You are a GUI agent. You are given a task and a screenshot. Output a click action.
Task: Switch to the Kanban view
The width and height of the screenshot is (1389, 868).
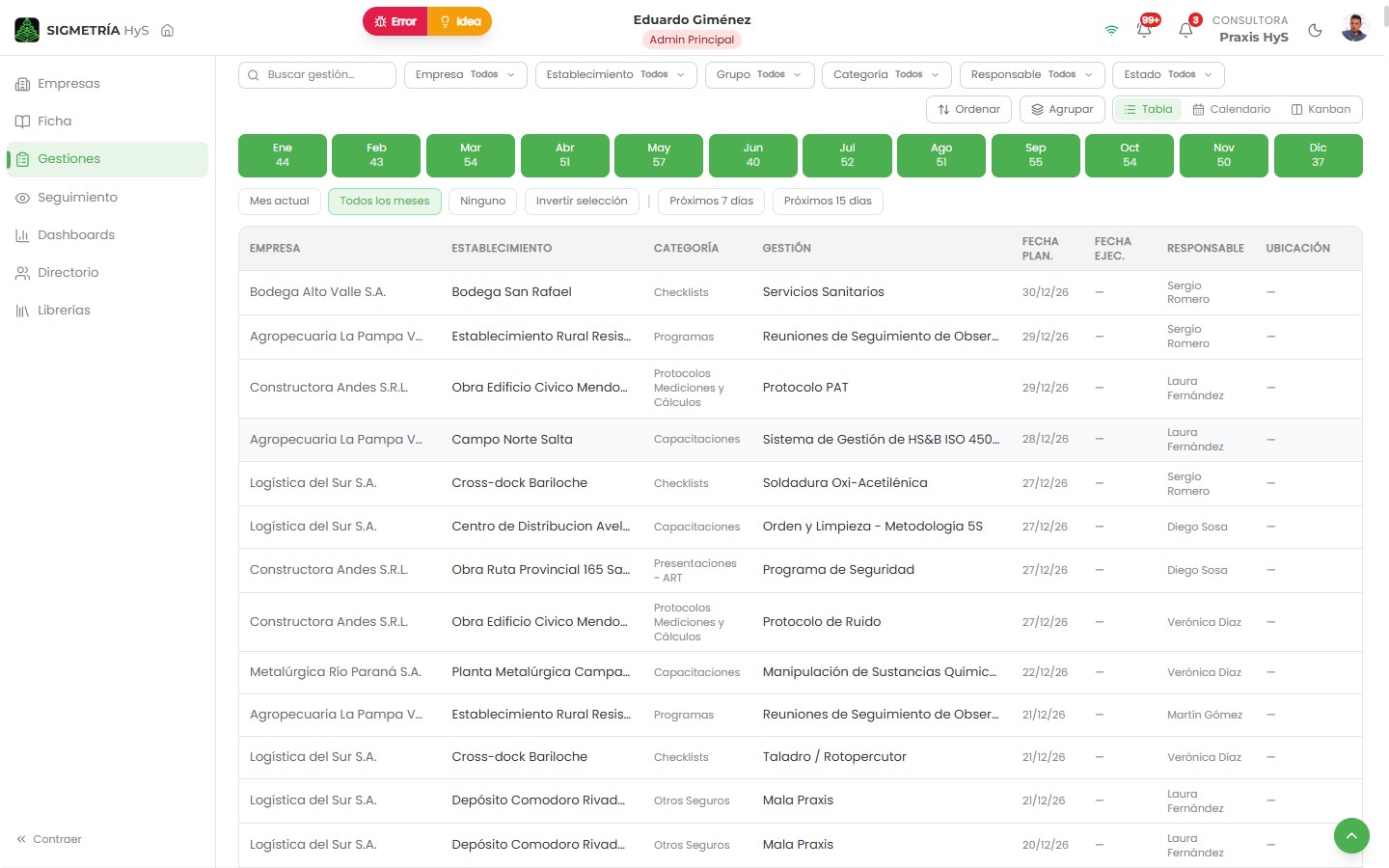[1321, 110]
